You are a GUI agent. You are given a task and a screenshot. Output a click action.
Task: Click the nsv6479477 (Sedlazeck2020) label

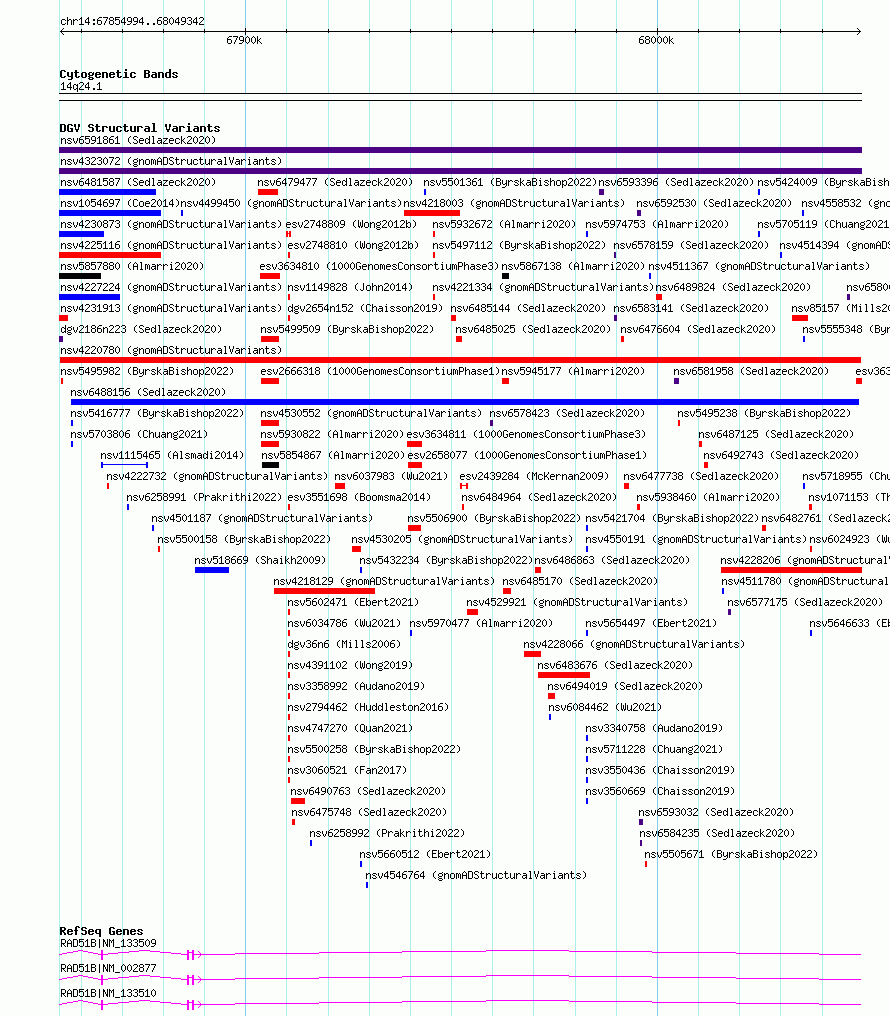335,182
